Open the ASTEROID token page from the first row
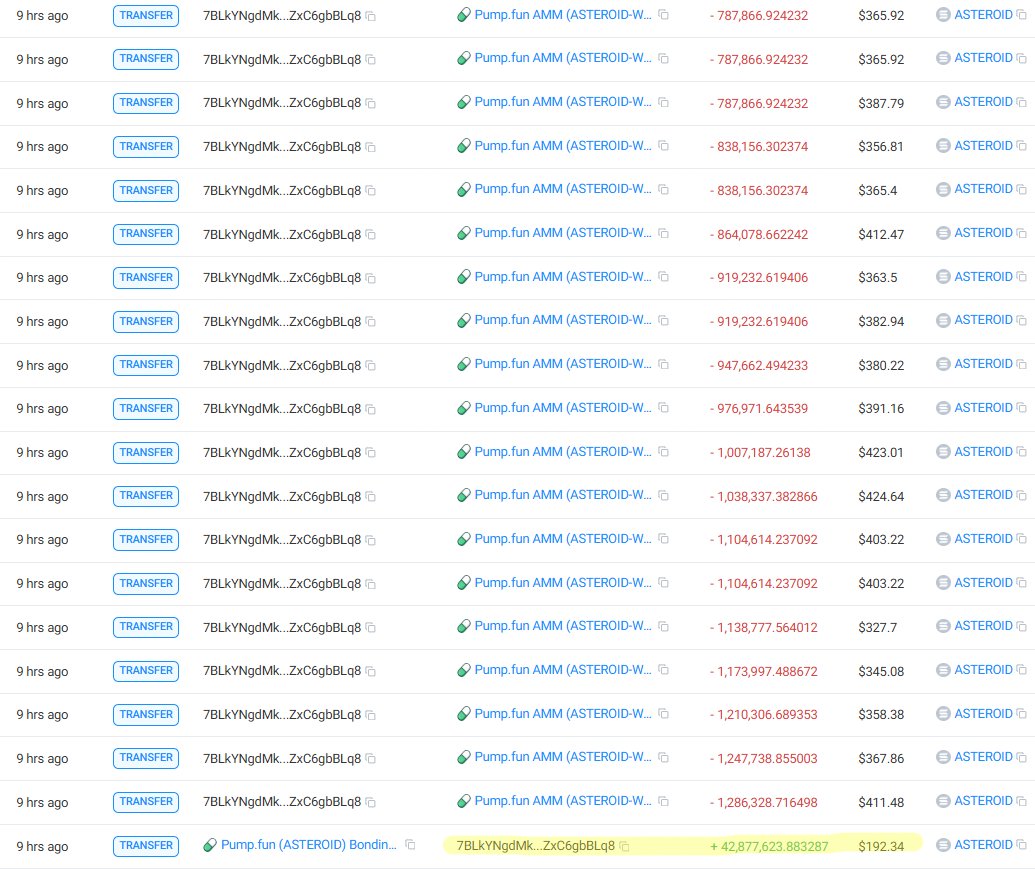The image size is (1035, 869). [x=986, y=15]
